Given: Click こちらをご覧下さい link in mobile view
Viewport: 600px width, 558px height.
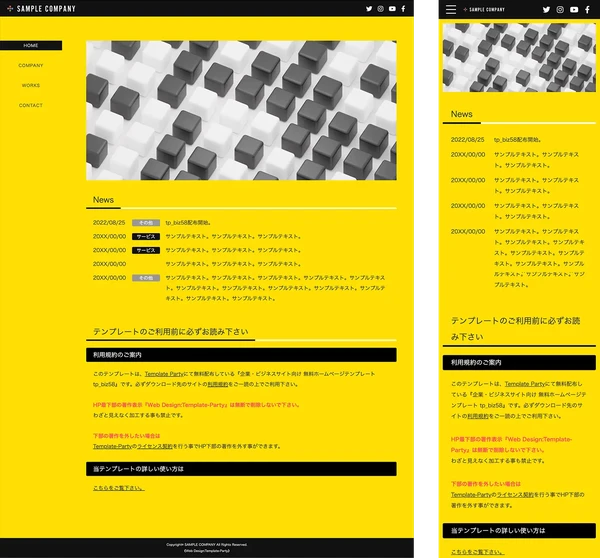Looking at the screenshot, I should [x=478, y=552].
